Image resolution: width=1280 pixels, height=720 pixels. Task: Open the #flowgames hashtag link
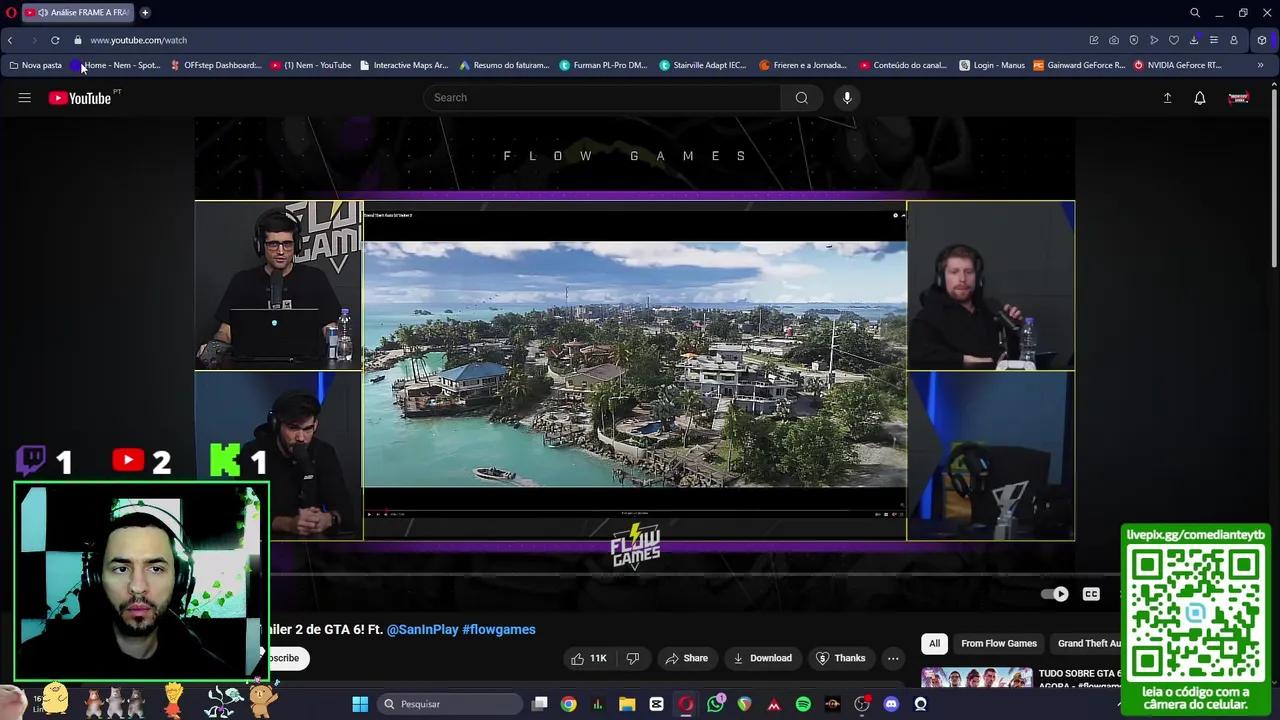click(x=499, y=629)
